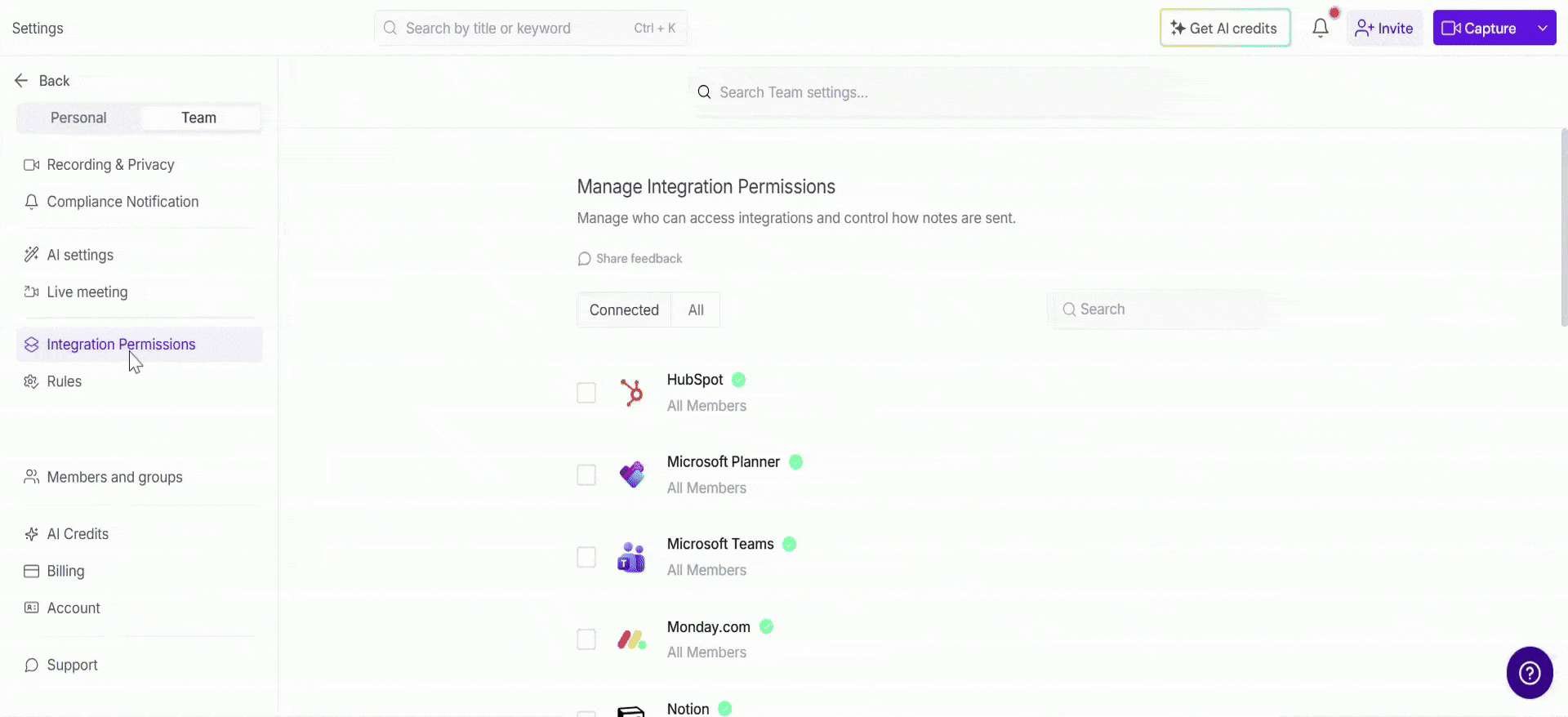
Task: Click the Monday.com logo icon
Action: click(x=631, y=639)
